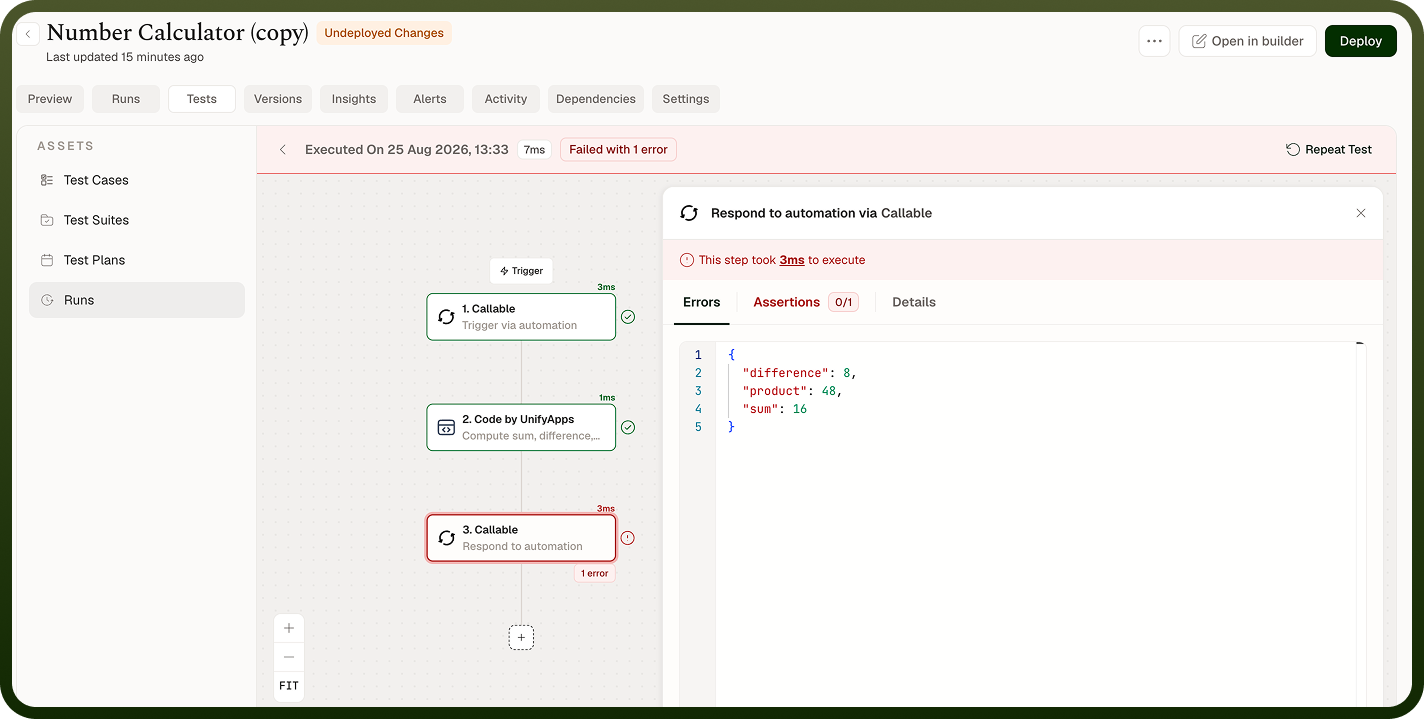Click the Undeployed Changes badge
The width and height of the screenshot is (1424, 719).
[x=384, y=33]
